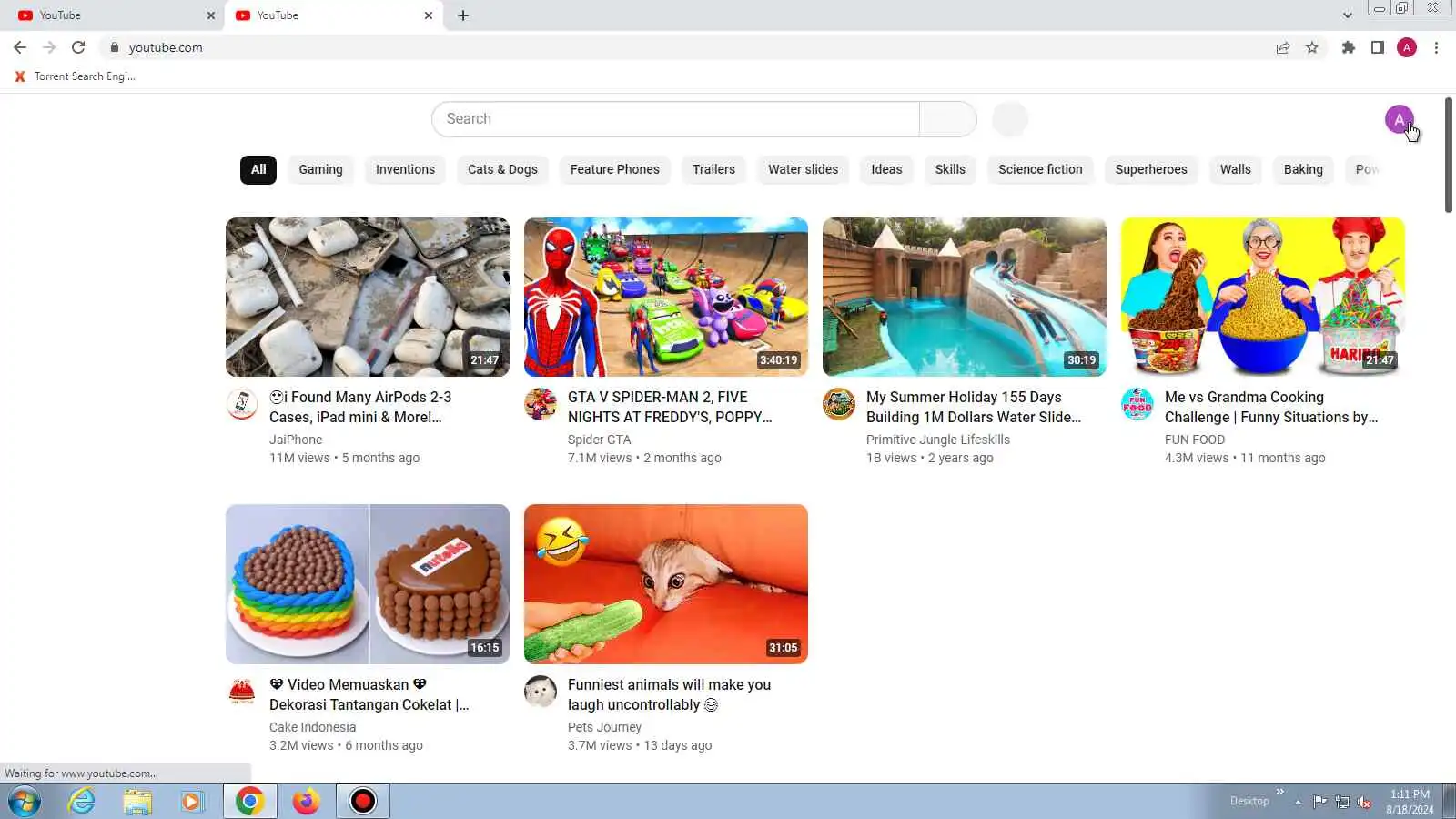Play the chocolate cake decorating thumbnail
Image resolution: width=1456 pixels, height=819 pixels.
368,584
